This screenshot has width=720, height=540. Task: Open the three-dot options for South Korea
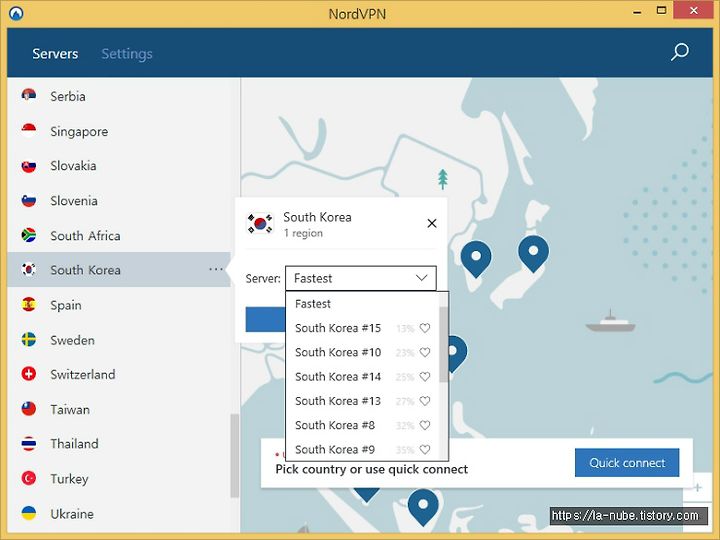click(x=215, y=269)
